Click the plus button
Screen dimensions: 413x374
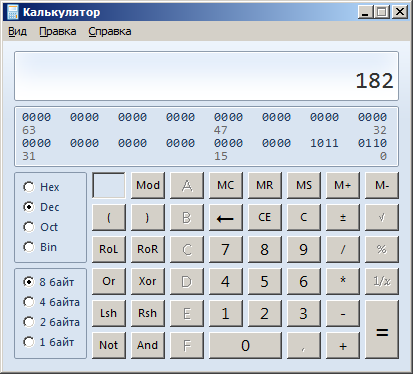pos(343,345)
